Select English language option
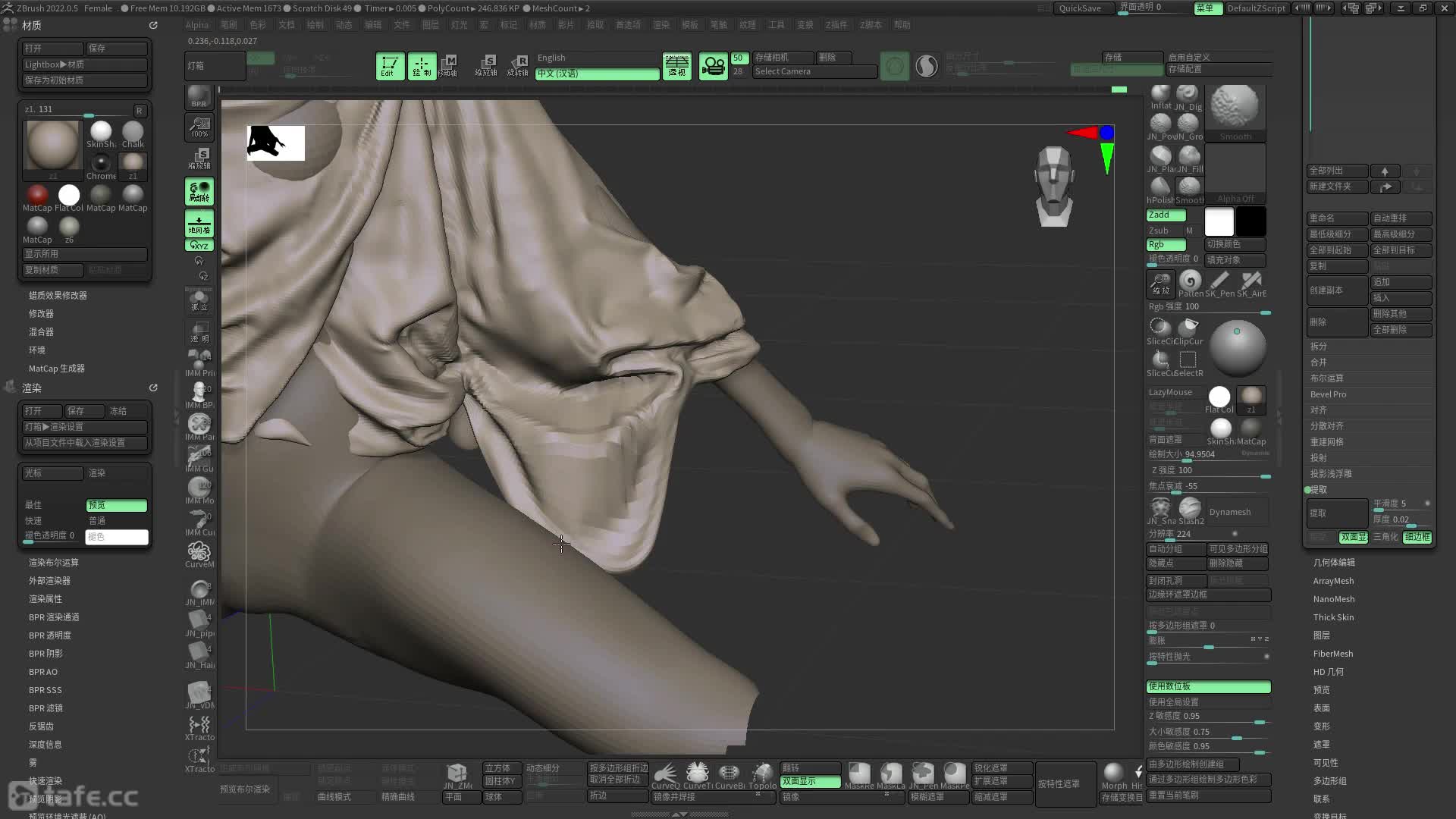The width and height of the screenshot is (1456, 819). [598, 58]
